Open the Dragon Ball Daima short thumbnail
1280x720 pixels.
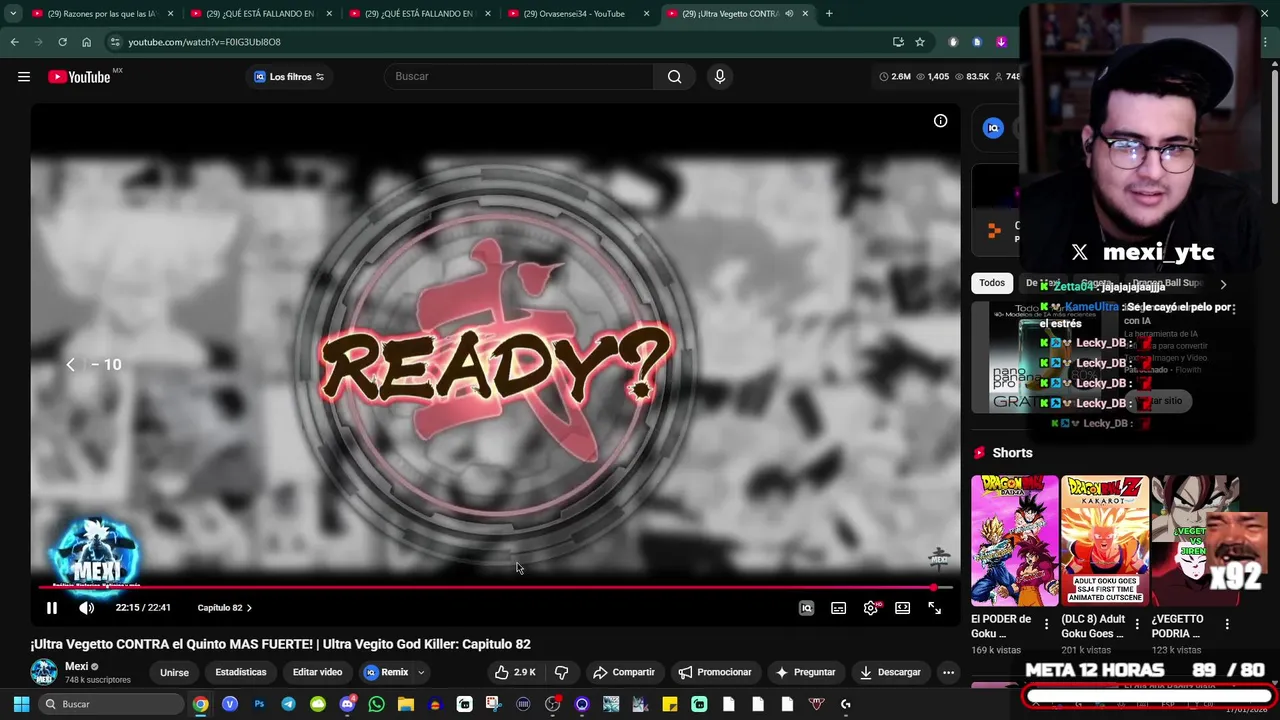[1014, 541]
